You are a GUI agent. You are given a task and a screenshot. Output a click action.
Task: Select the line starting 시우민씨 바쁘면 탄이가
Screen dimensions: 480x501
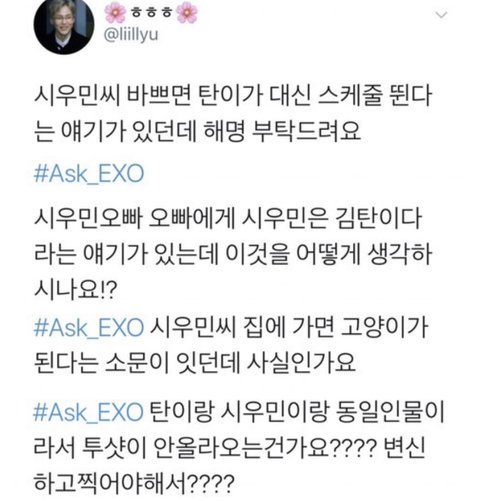233,96
